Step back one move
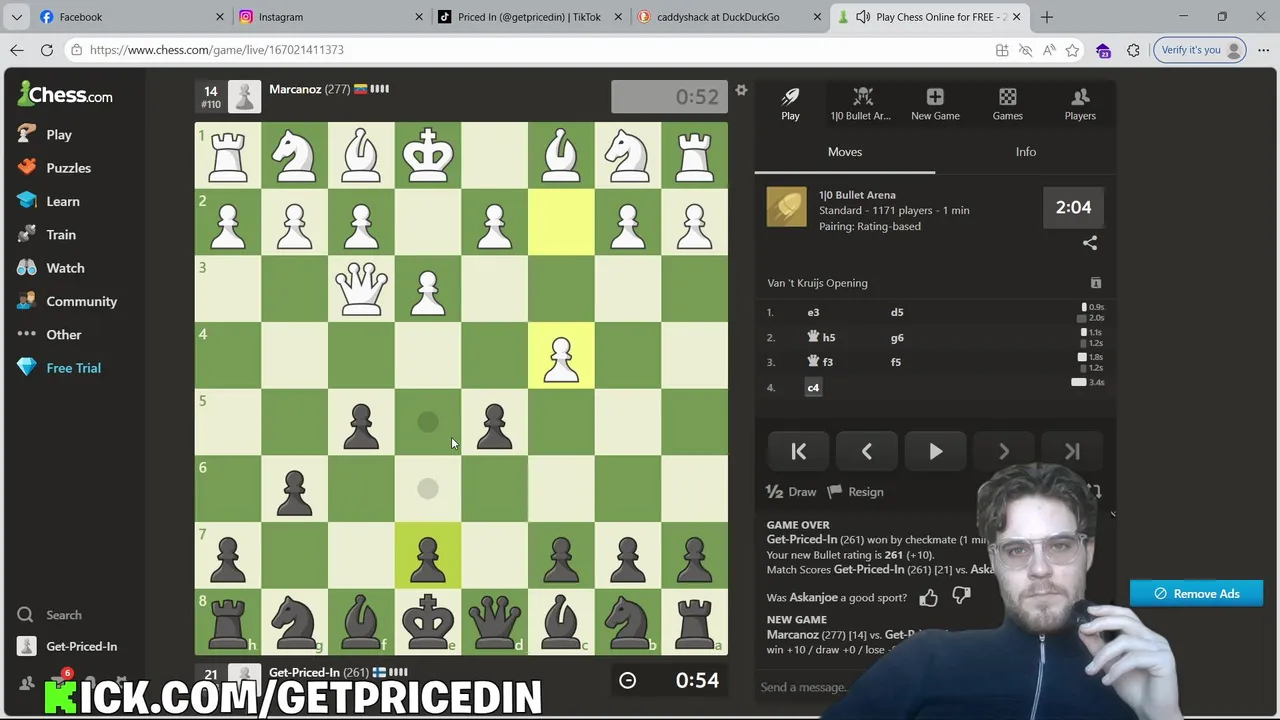The height and width of the screenshot is (720, 1280). tap(866, 452)
